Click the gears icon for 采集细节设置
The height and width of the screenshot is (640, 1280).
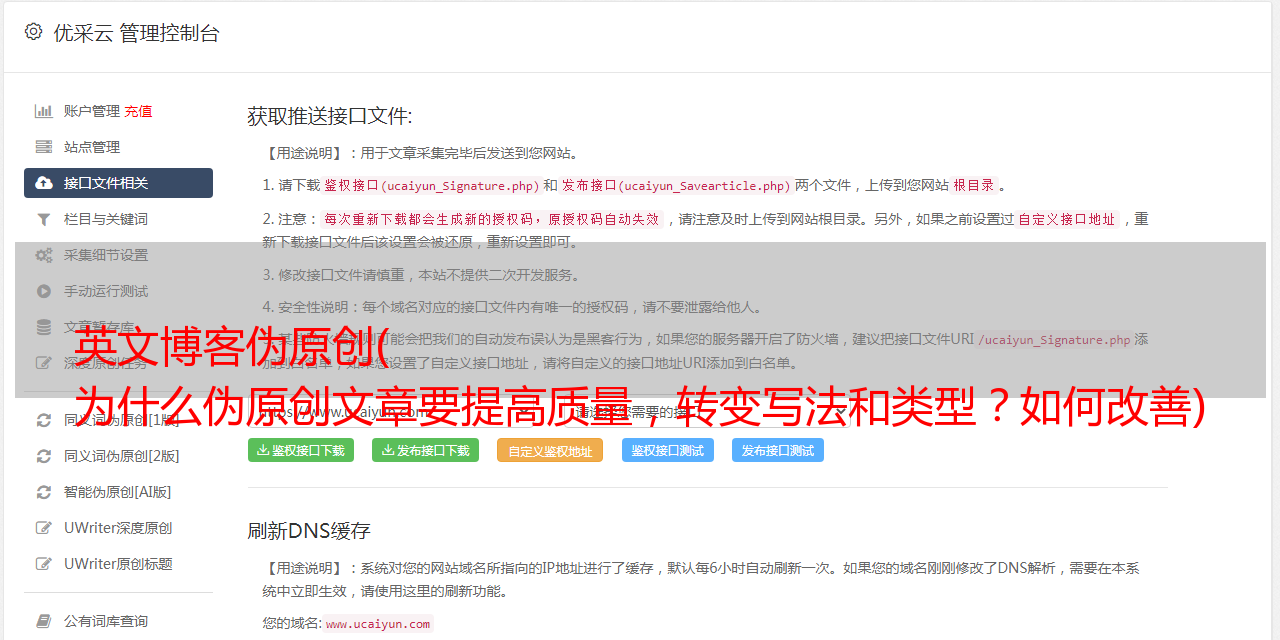click(x=44, y=255)
